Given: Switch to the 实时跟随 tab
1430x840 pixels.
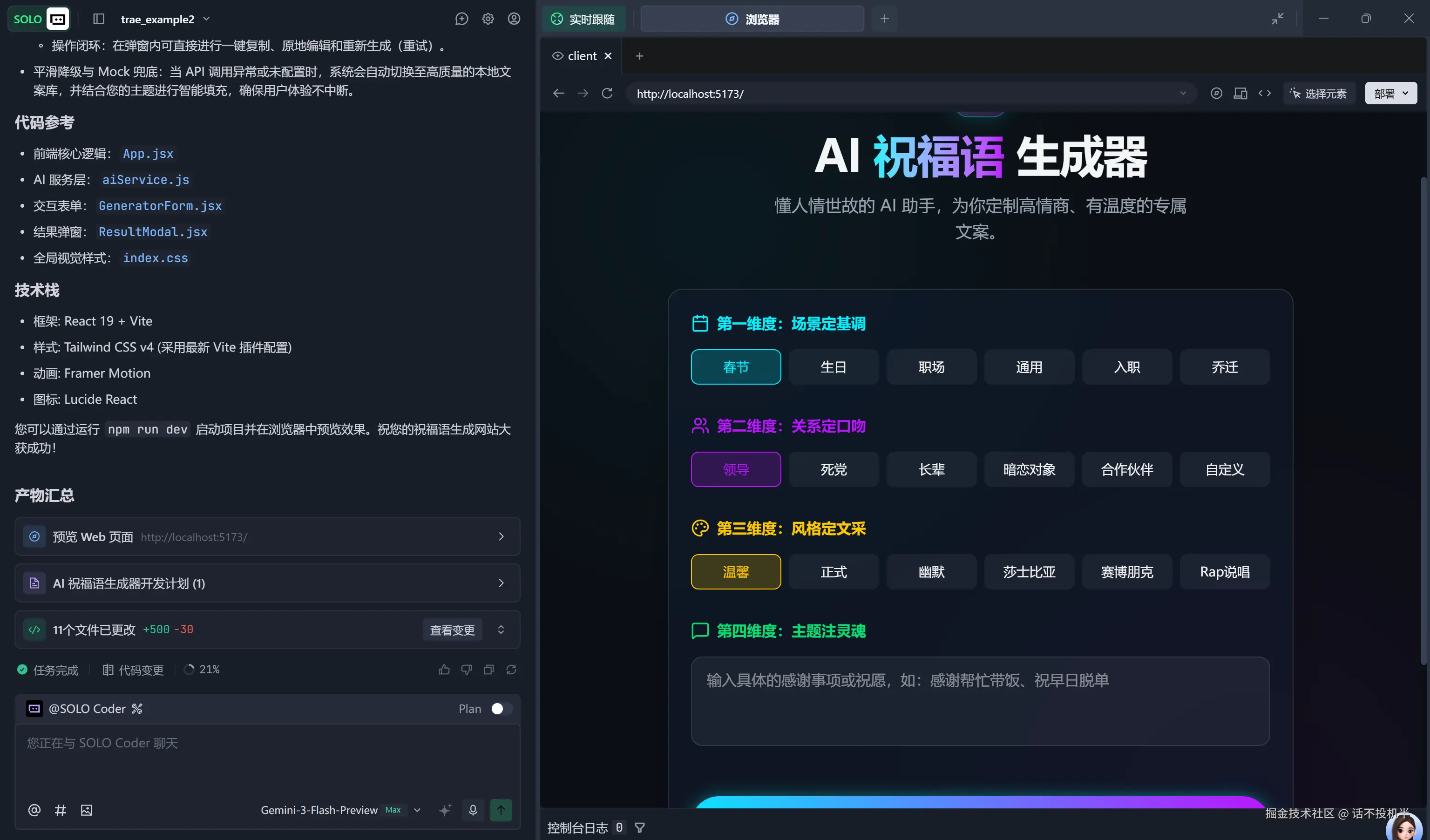Looking at the screenshot, I should tap(583, 19).
